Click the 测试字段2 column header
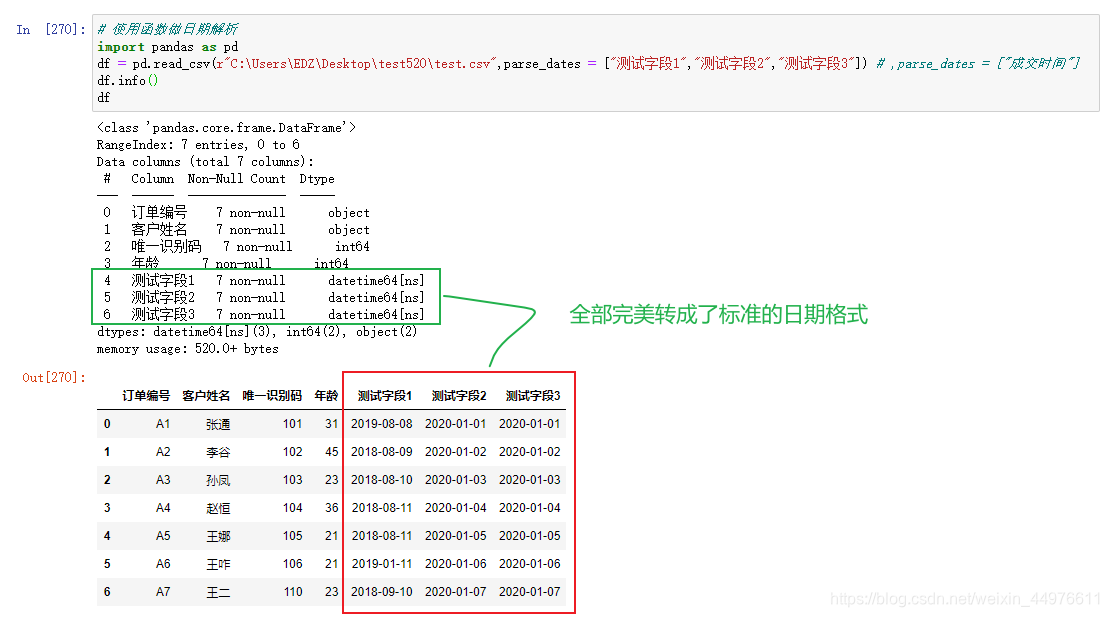 [x=459, y=396]
